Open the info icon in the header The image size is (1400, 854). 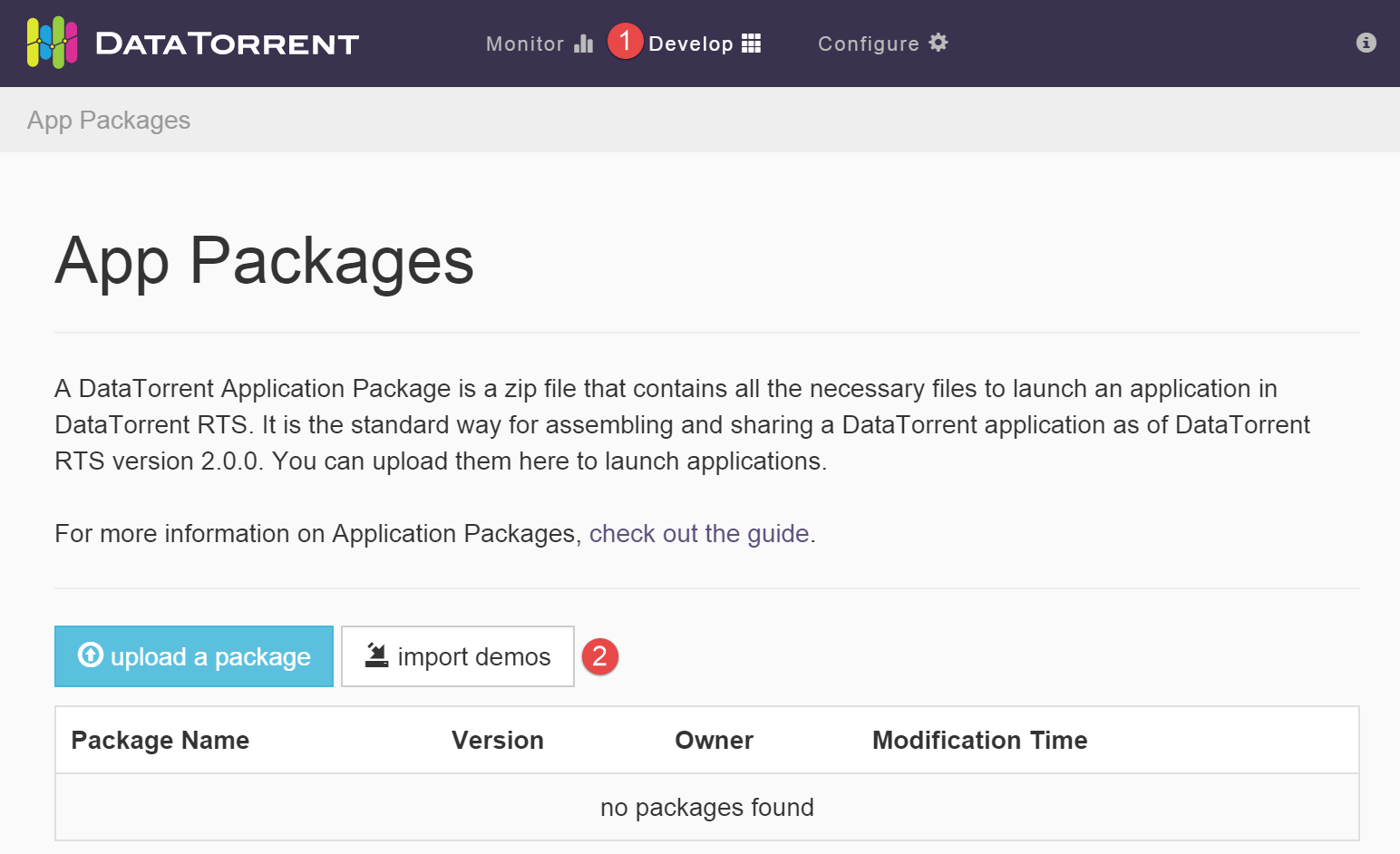1366,43
